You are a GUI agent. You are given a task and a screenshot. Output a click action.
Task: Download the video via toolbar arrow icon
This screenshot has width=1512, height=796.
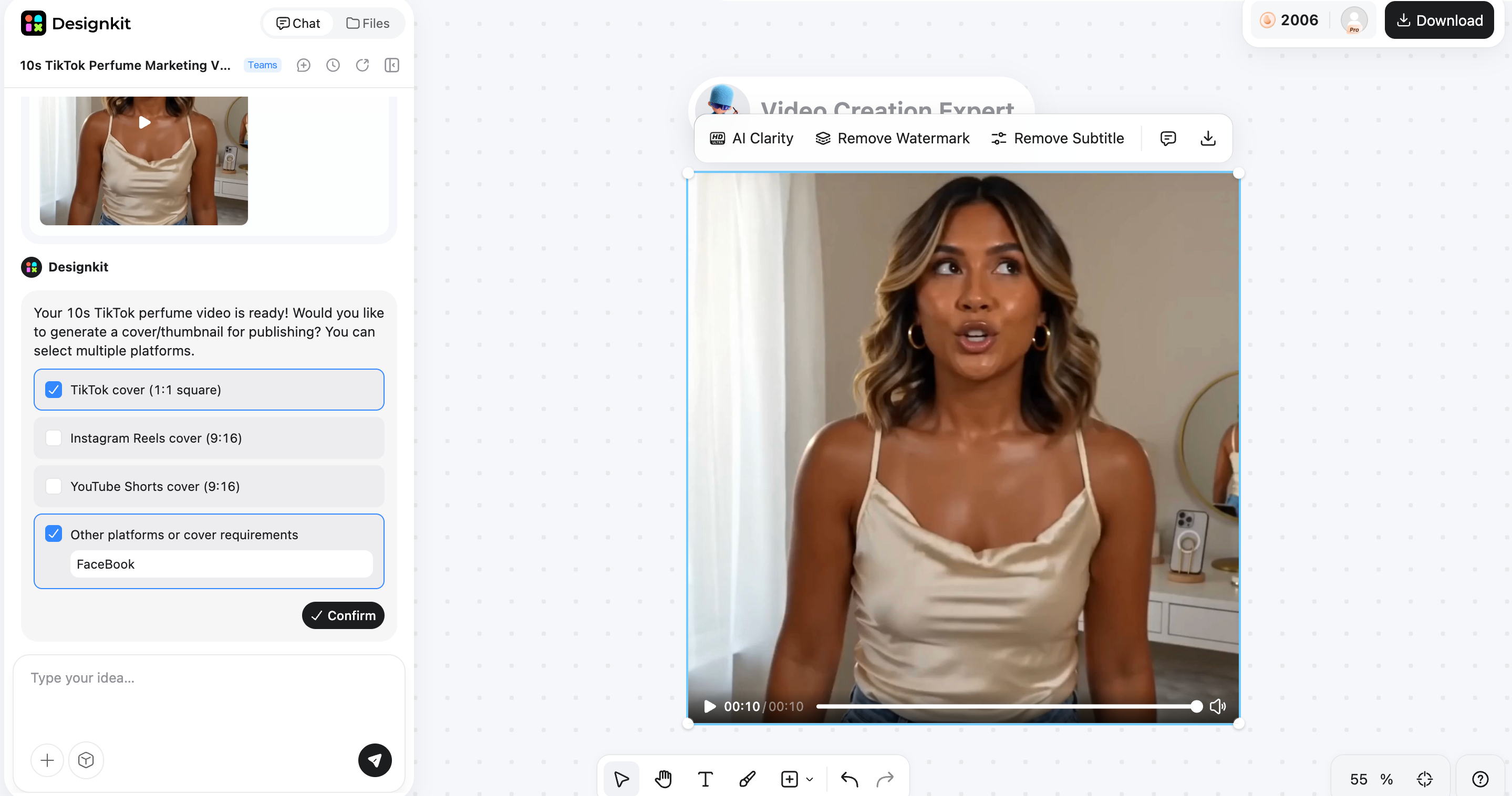(x=1208, y=139)
